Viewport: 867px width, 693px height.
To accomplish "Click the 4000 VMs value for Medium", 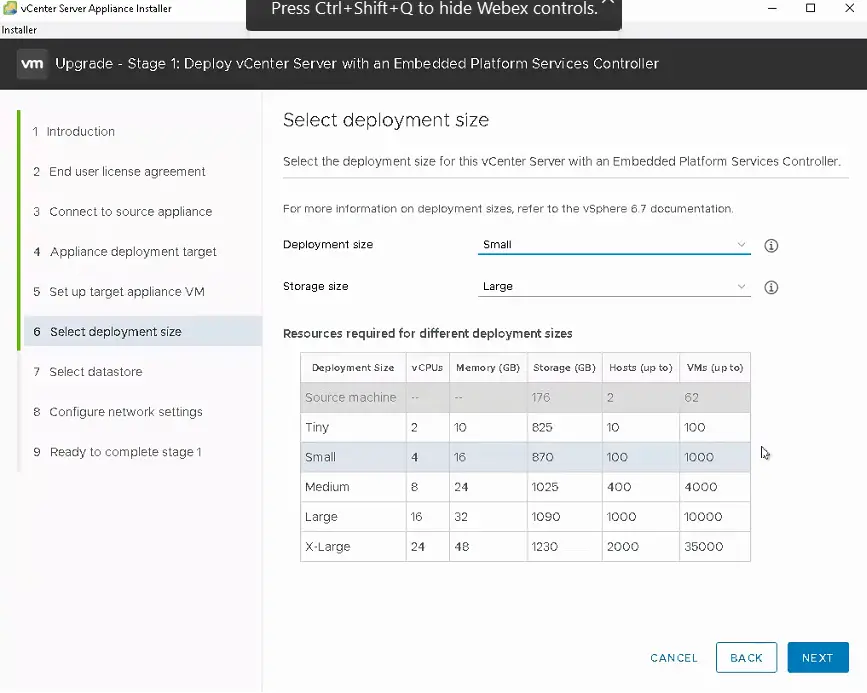I will click(701, 487).
